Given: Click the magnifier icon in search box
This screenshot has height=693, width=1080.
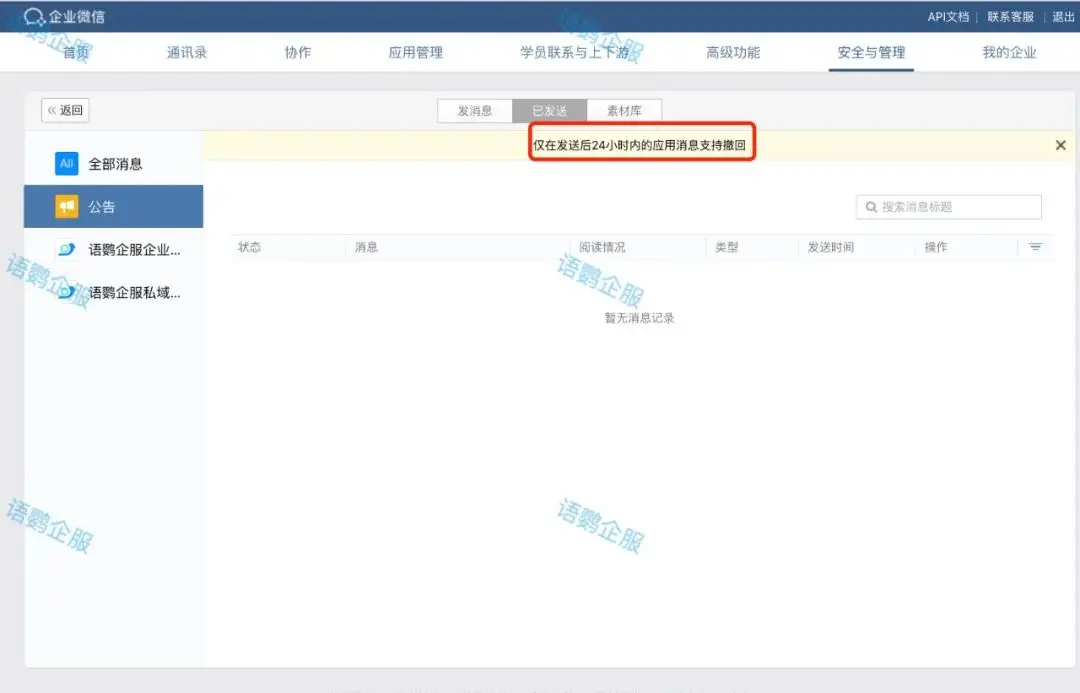Looking at the screenshot, I should [x=871, y=207].
